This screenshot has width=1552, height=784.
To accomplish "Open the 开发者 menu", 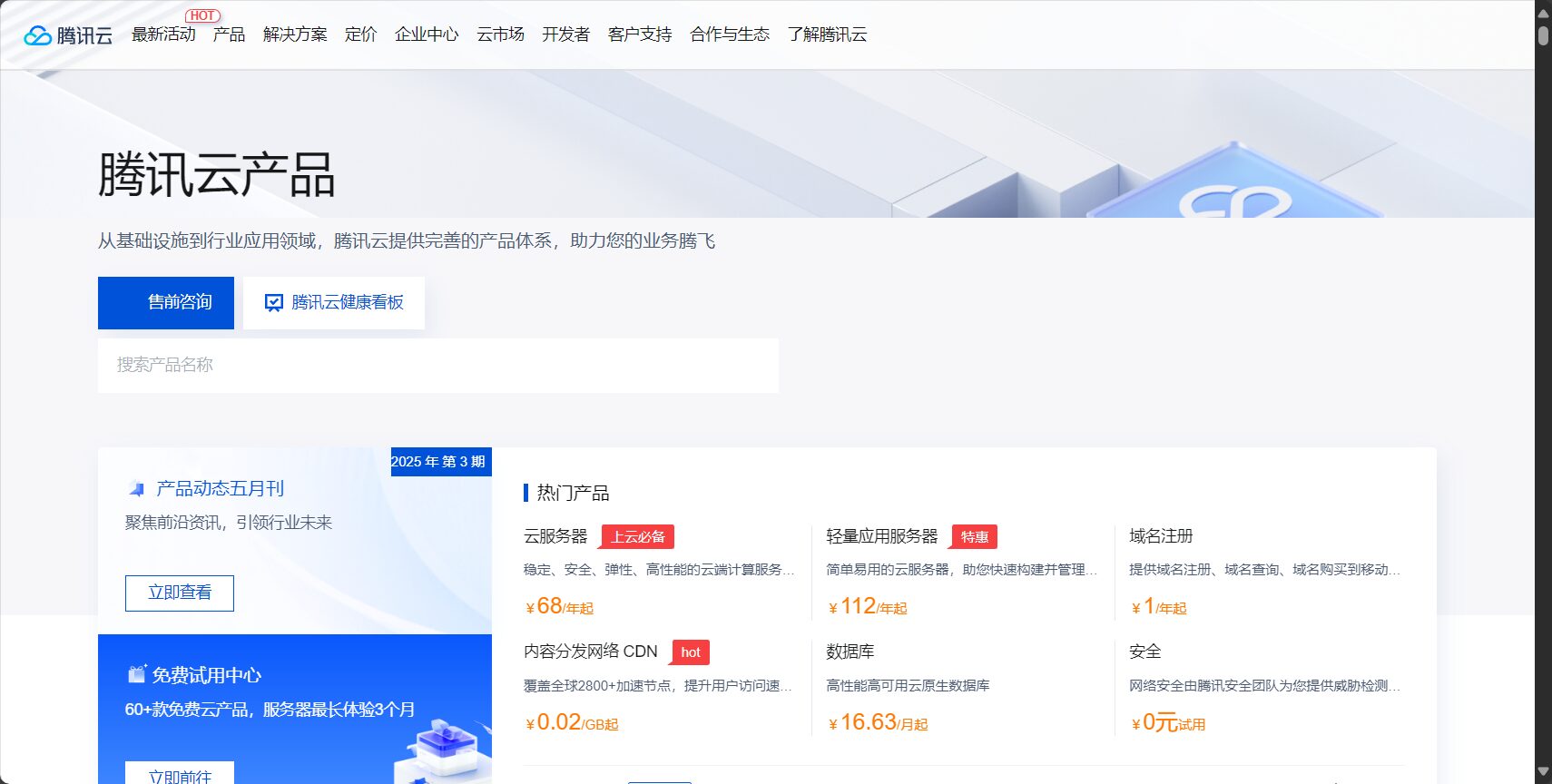I will pos(565,34).
